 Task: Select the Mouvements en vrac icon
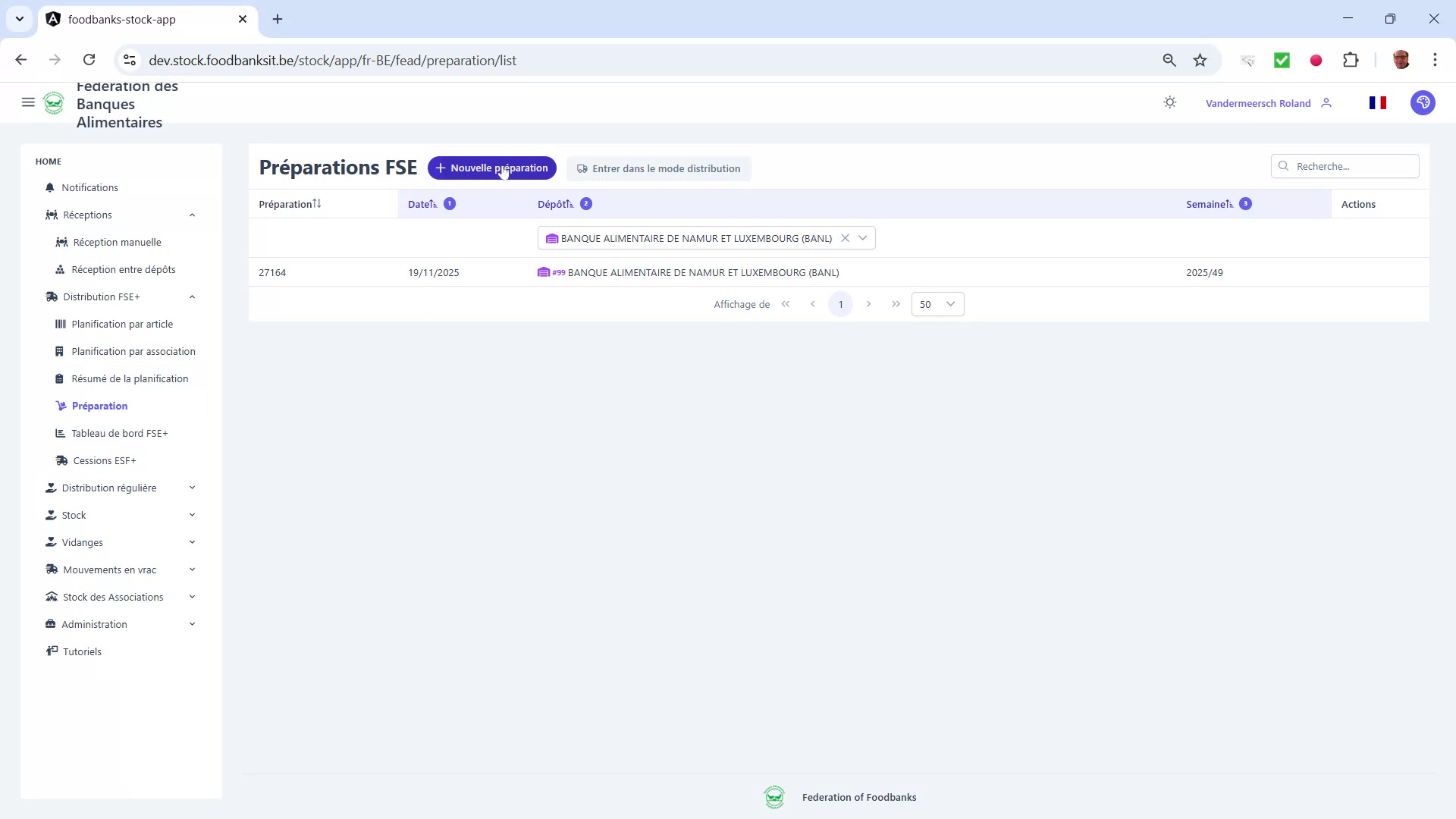coord(51,569)
